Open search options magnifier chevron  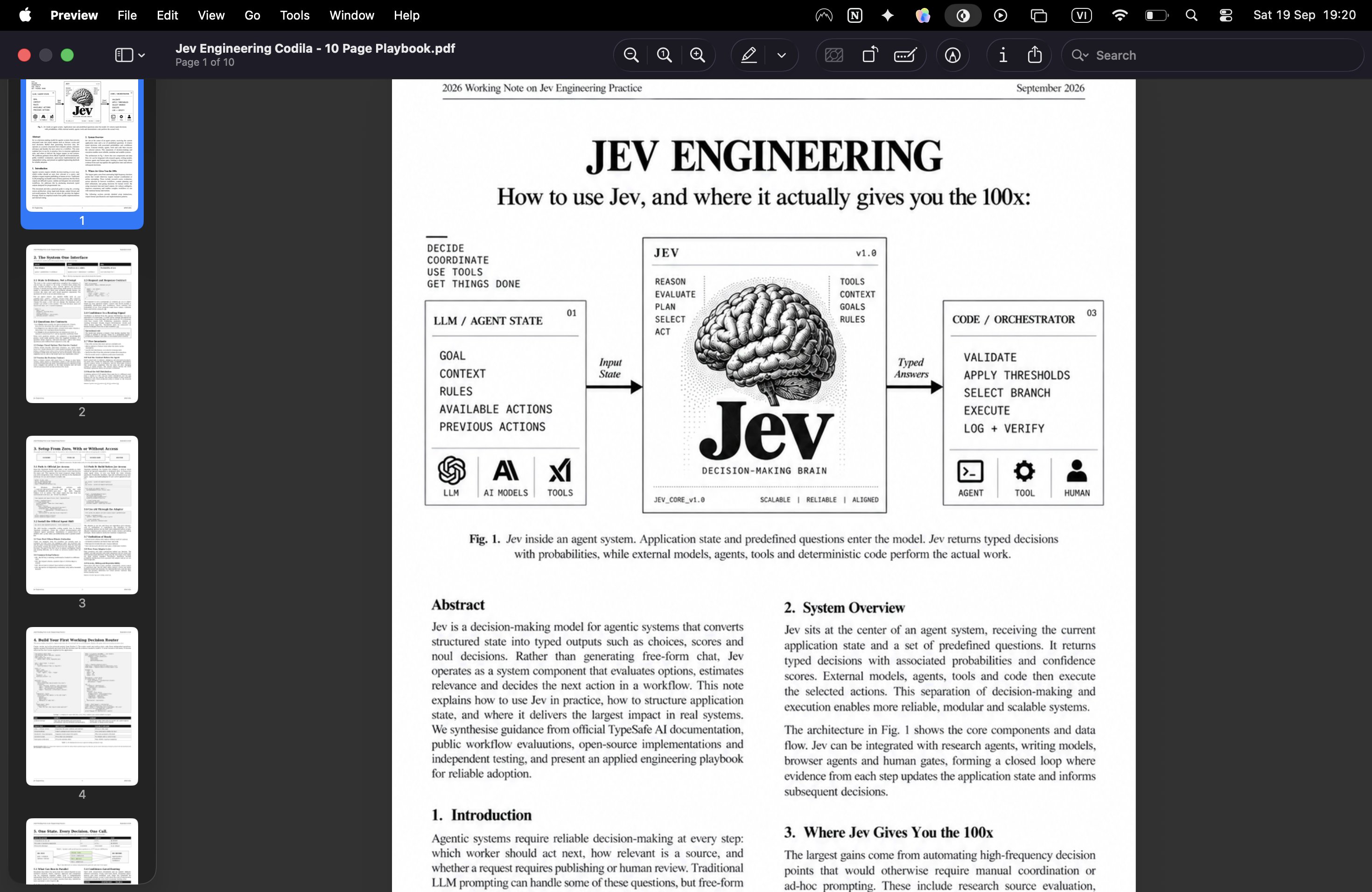pyautogui.click(x=1080, y=56)
